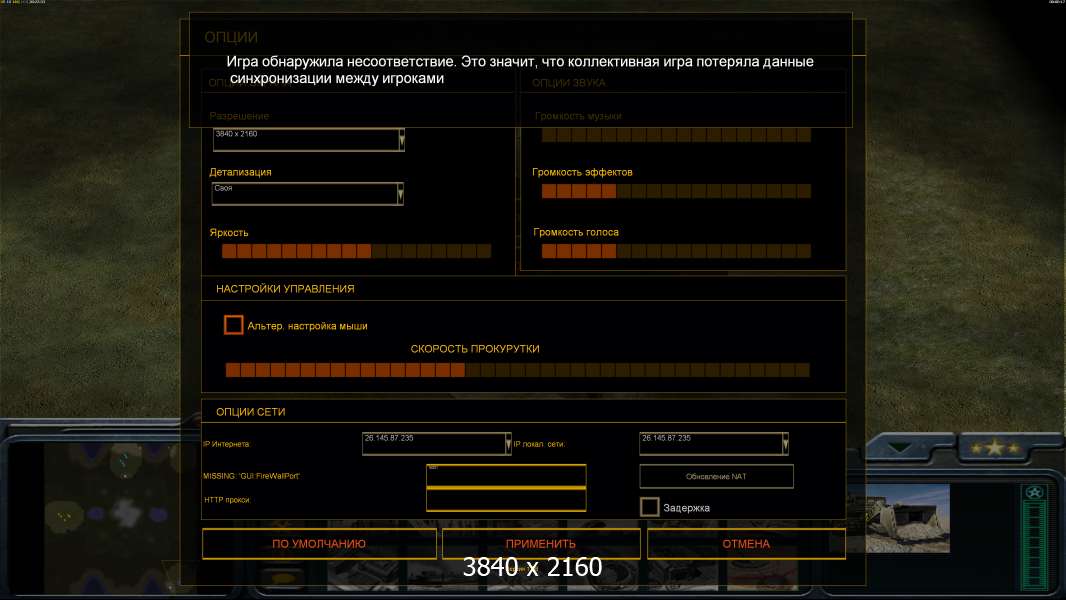Click the Детализация label
This screenshot has width=1066, height=600.
point(240,173)
